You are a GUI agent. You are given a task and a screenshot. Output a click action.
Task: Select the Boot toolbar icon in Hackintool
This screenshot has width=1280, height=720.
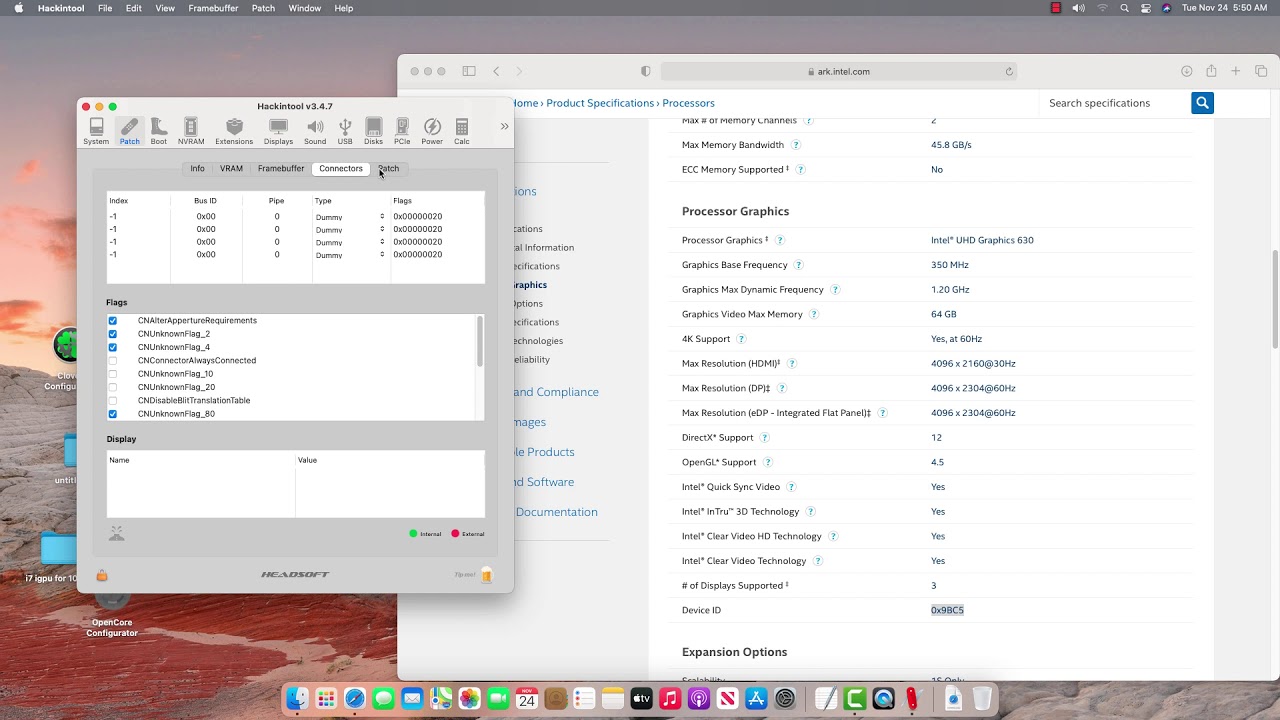coord(159,131)
